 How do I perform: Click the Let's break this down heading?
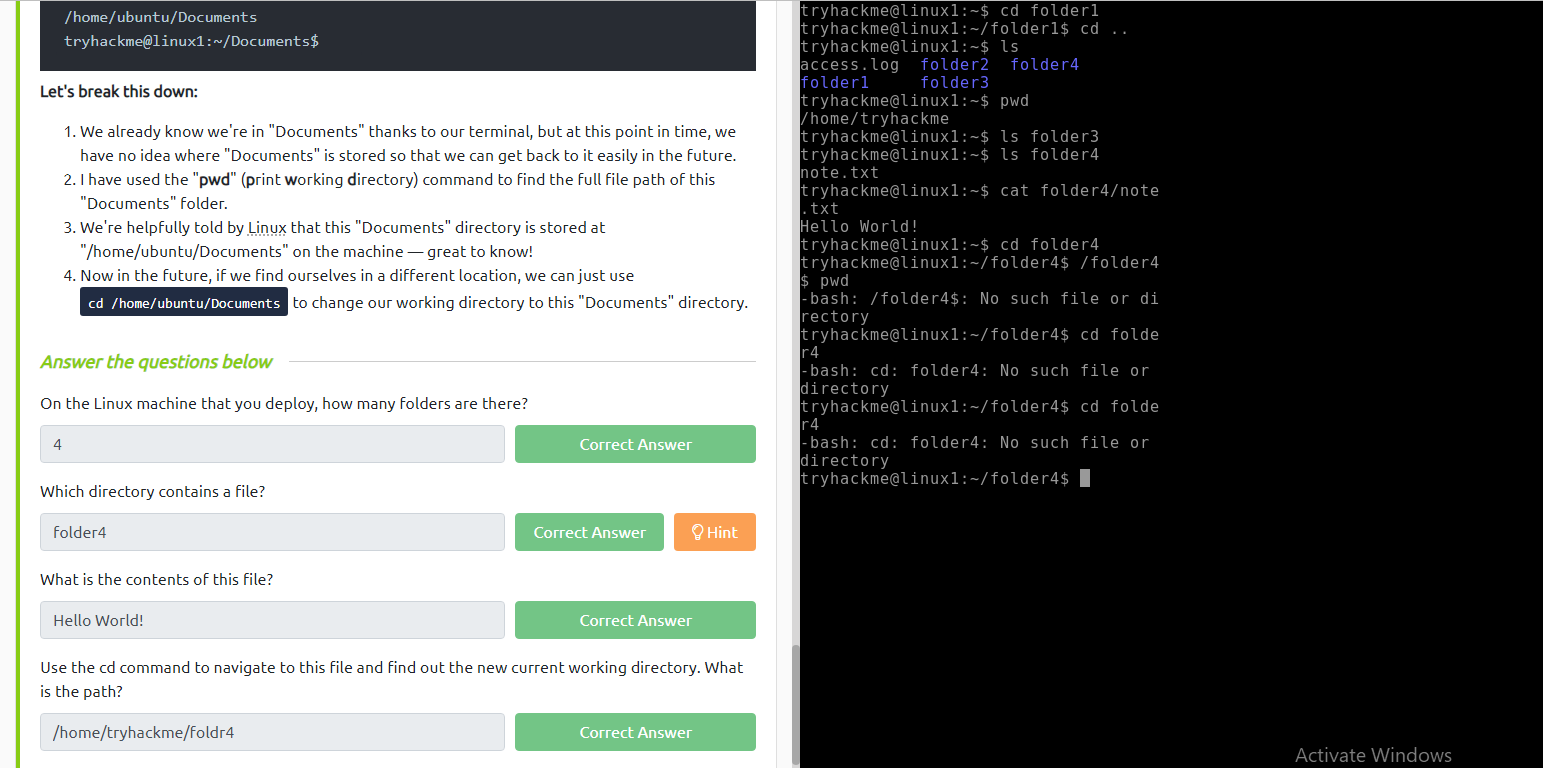coord(119,91)
